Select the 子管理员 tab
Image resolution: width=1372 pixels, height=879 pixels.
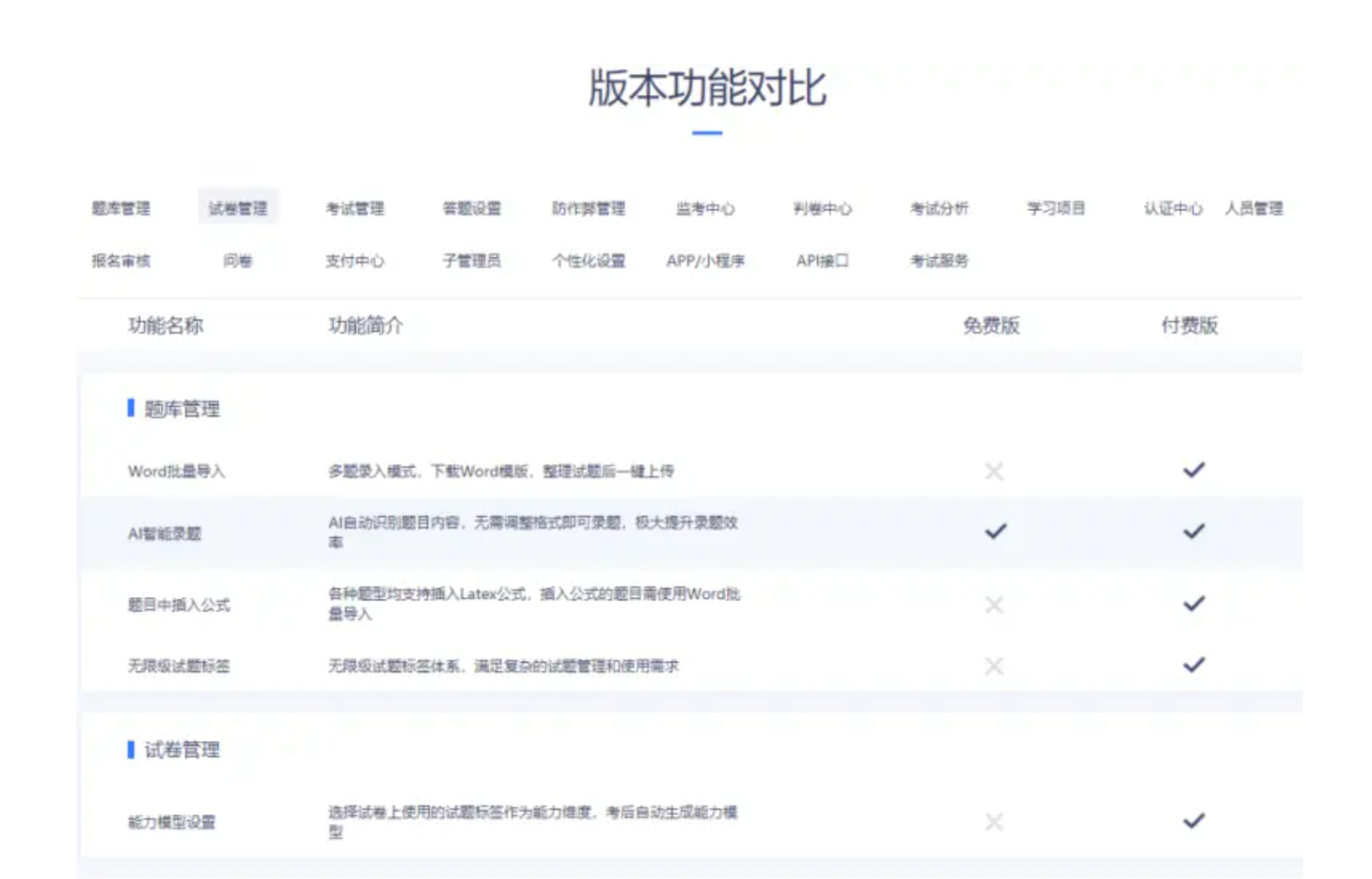[472, 261]
